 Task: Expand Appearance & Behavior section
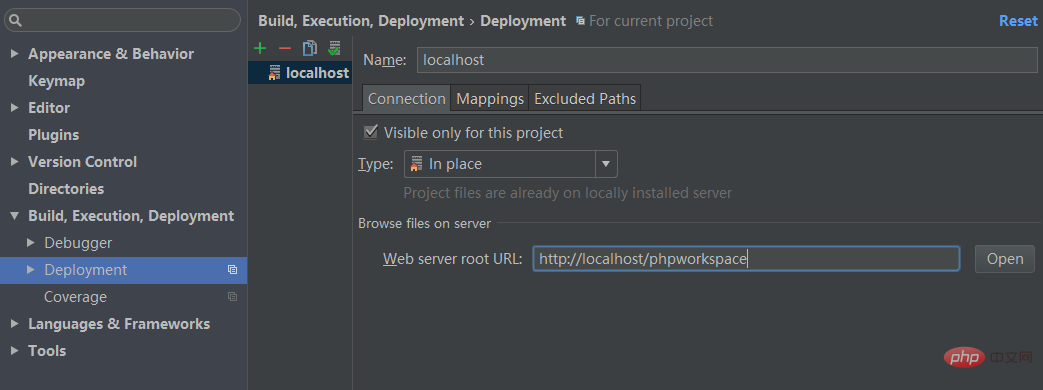click(15, 54)
